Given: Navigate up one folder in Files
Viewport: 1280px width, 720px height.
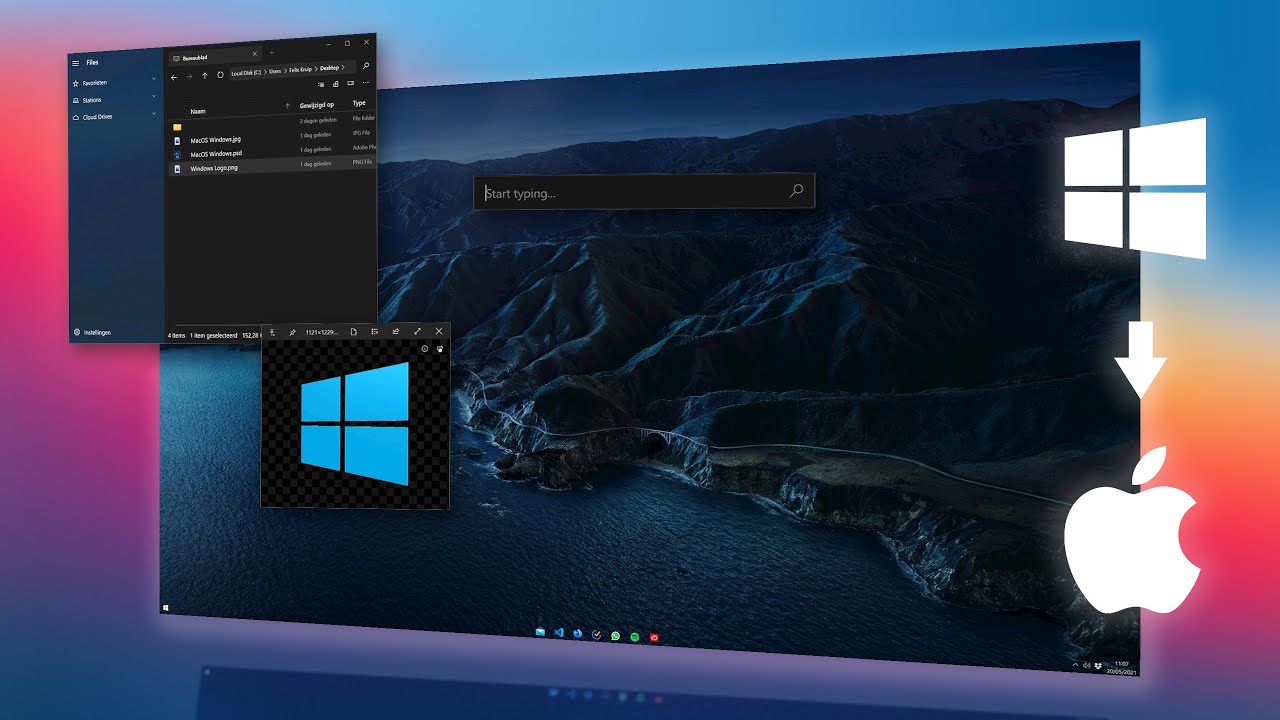Looking at the screenshot, I should pos(205,75).
